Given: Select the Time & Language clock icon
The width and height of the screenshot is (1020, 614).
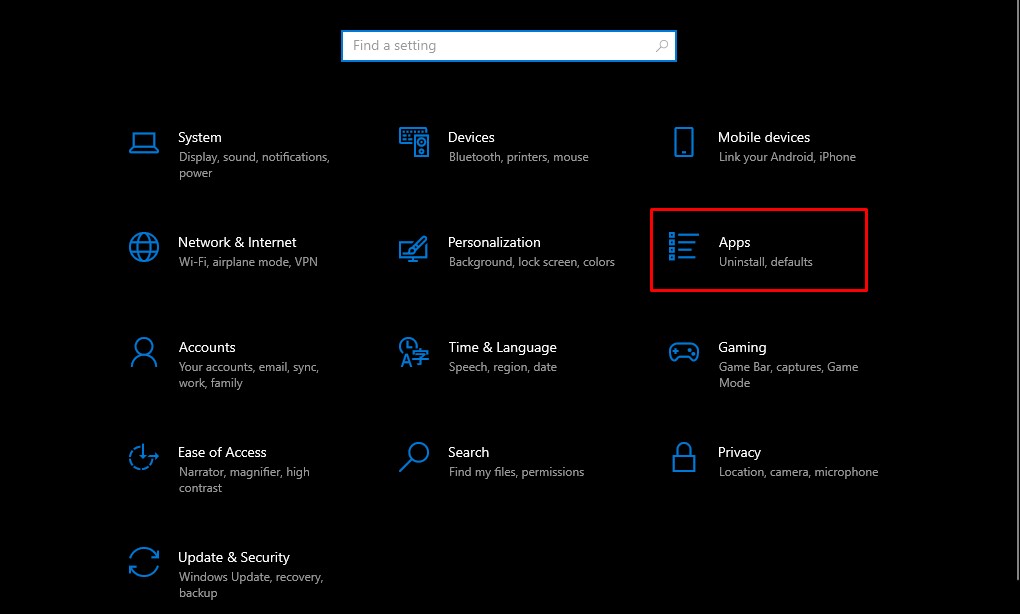Looking at the screenshot, I should (x=413, y=353).
